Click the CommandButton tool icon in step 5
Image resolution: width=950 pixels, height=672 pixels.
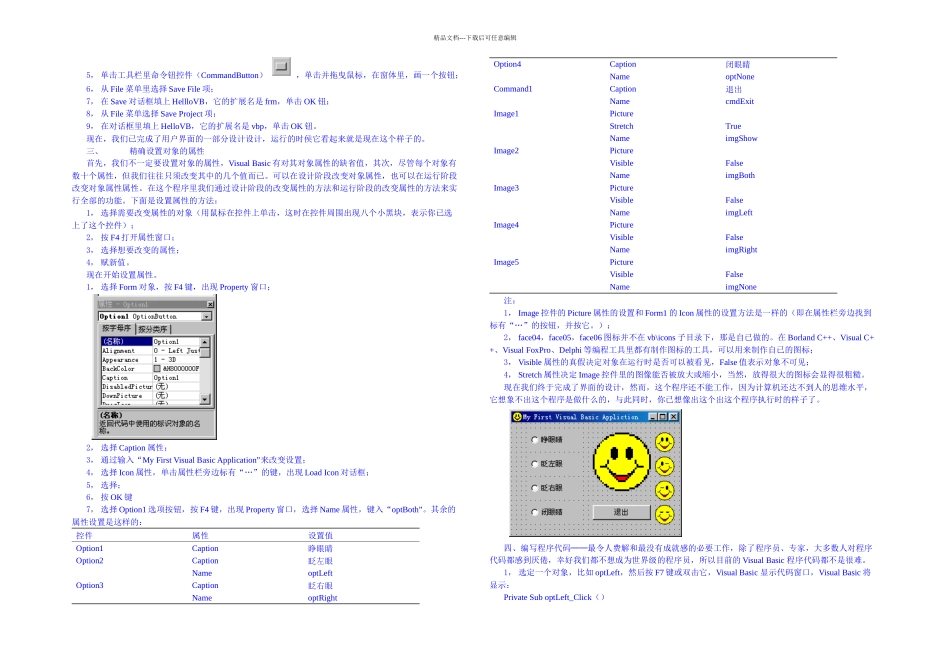click(x=281, y=66)
